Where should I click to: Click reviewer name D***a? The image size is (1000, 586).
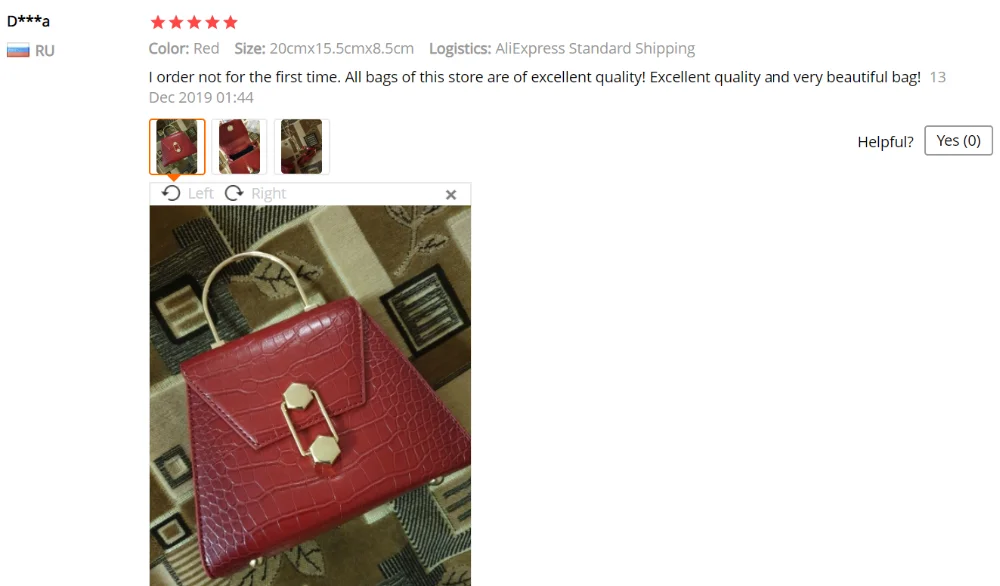point(28,21)
